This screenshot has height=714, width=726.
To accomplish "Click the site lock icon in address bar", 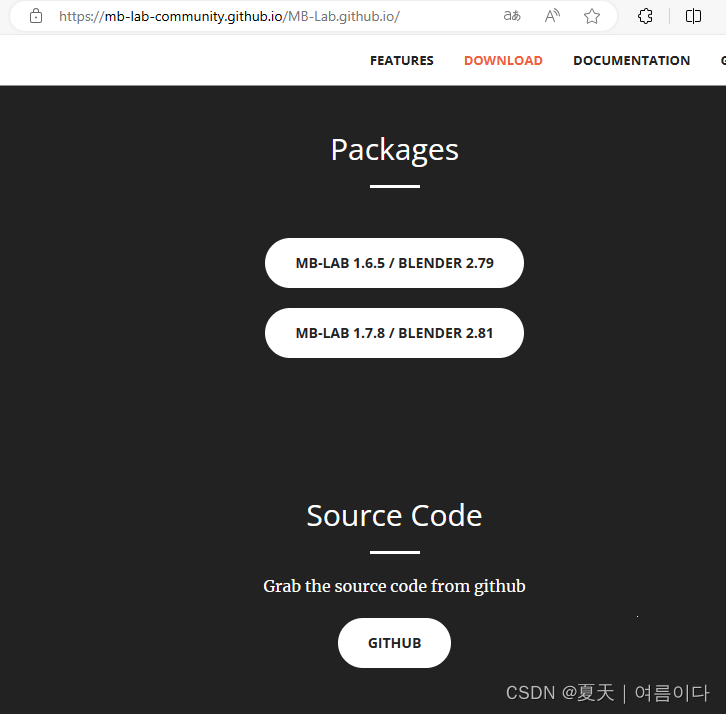I will [x=36, y=16].
